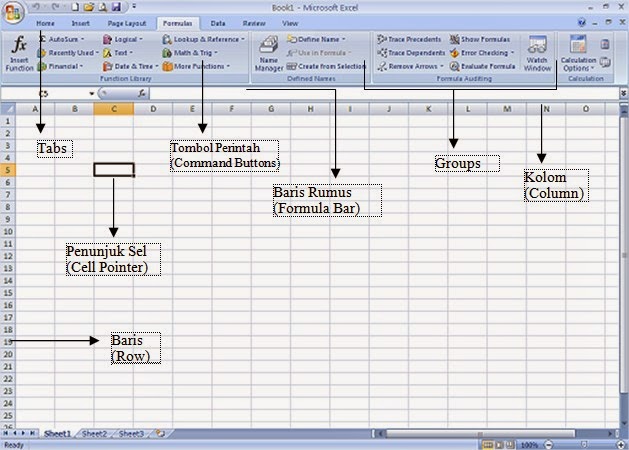
Task: Switch to Page Break Preview in status bar
Action: click(509, 445)
